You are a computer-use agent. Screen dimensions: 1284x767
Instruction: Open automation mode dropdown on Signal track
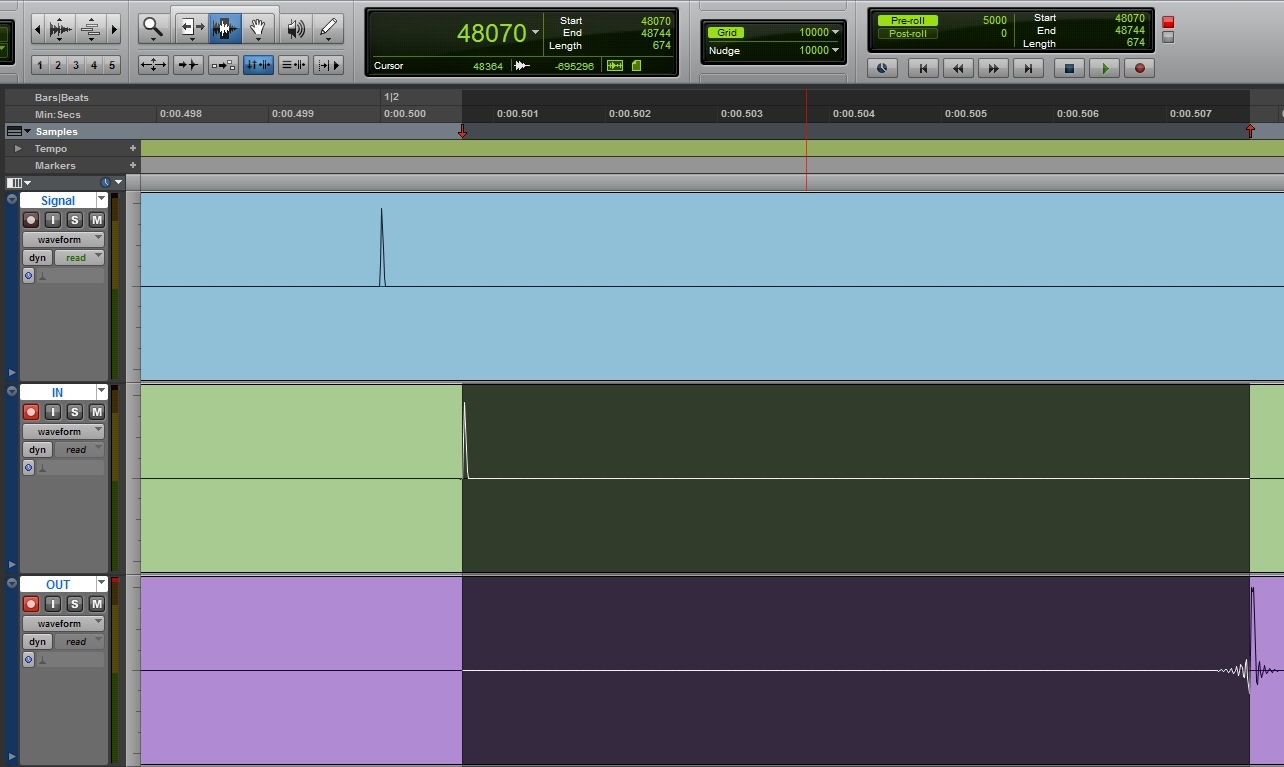click(x=79, y=258)
